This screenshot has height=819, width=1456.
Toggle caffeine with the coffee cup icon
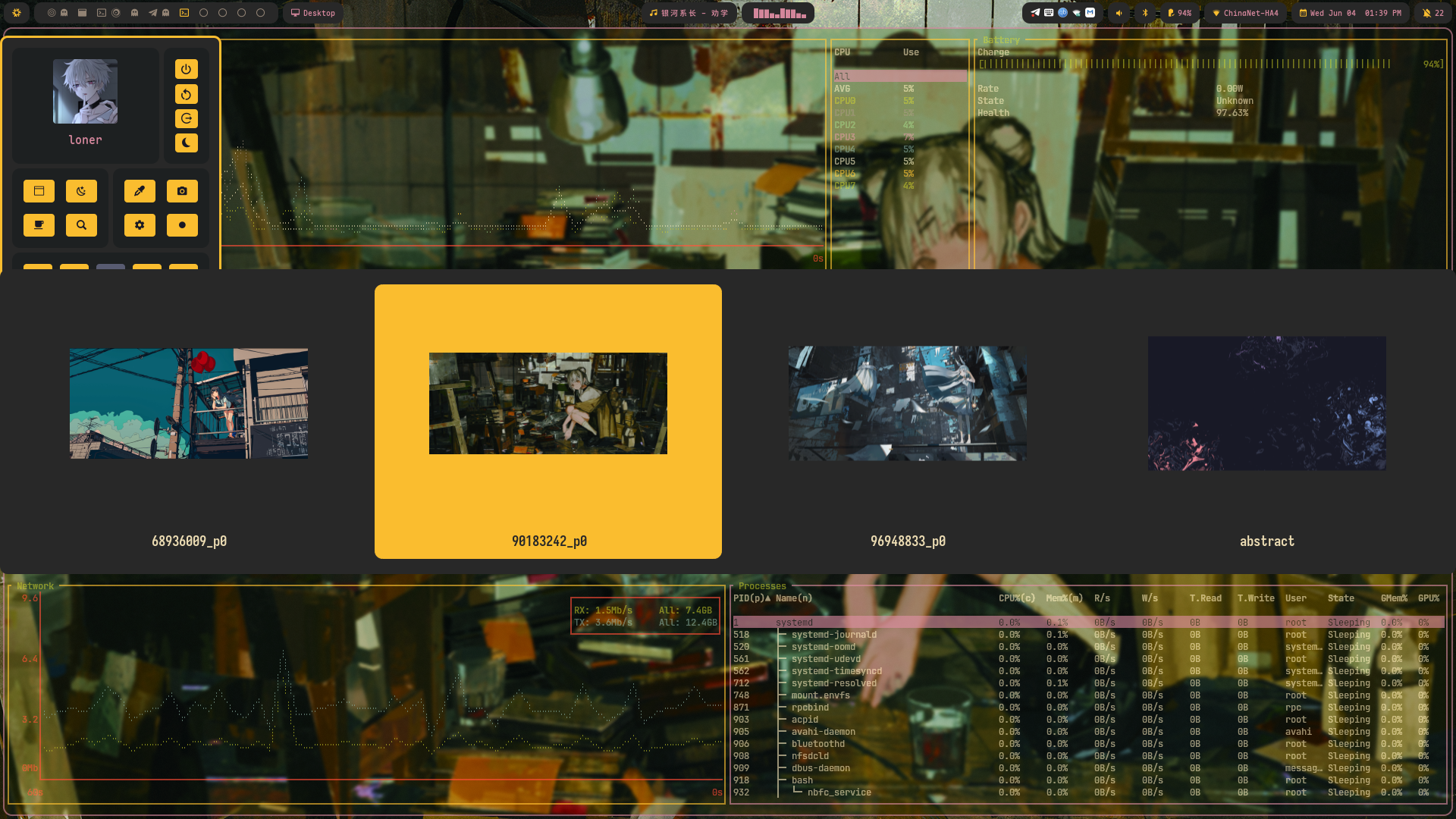click(39, 225)
